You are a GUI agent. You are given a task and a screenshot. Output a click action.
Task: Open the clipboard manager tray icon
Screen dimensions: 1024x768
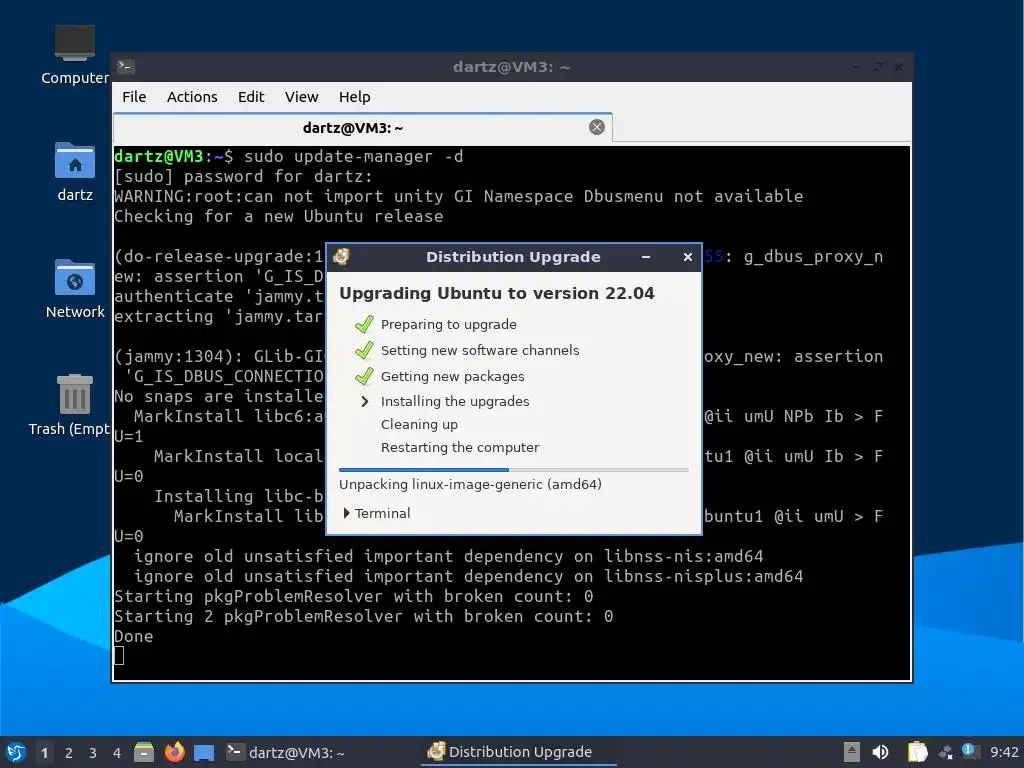tap(917, 752)
